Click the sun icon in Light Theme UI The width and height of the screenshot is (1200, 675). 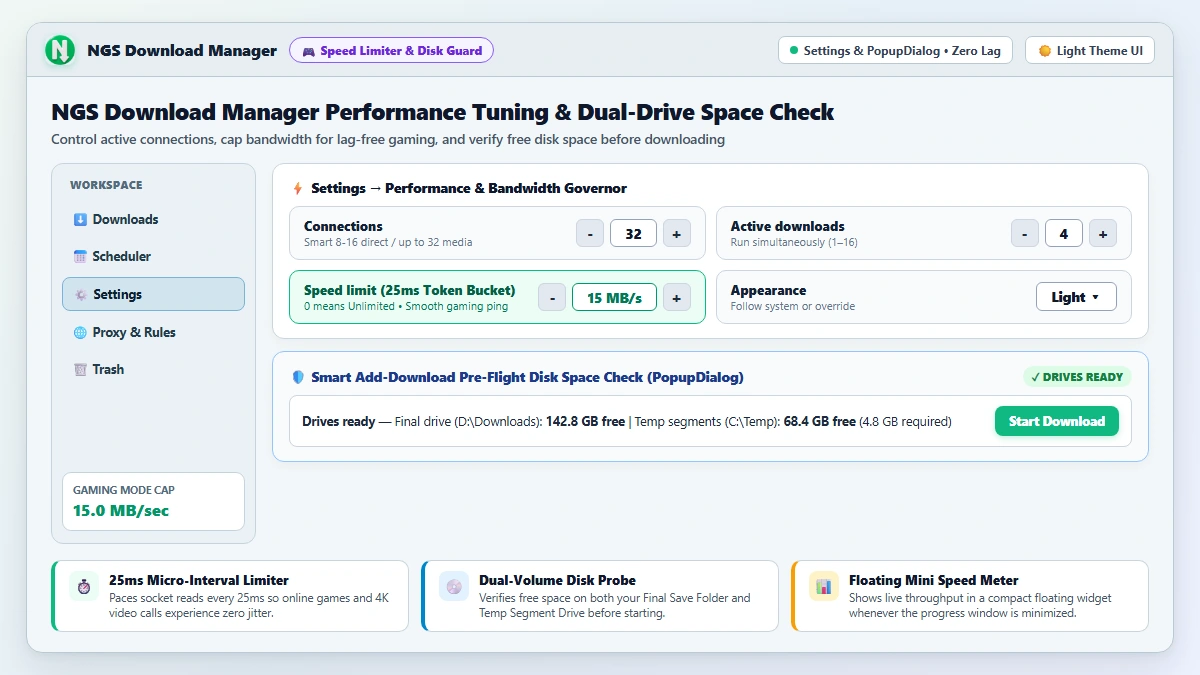coord(1044,51)
